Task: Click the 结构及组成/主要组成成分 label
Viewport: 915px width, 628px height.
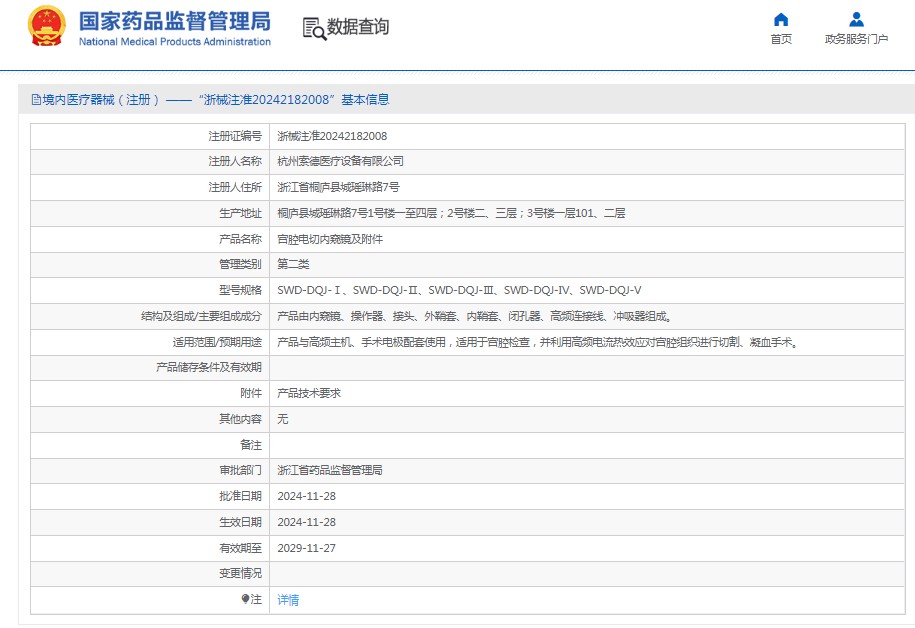Action: (201, 316)
